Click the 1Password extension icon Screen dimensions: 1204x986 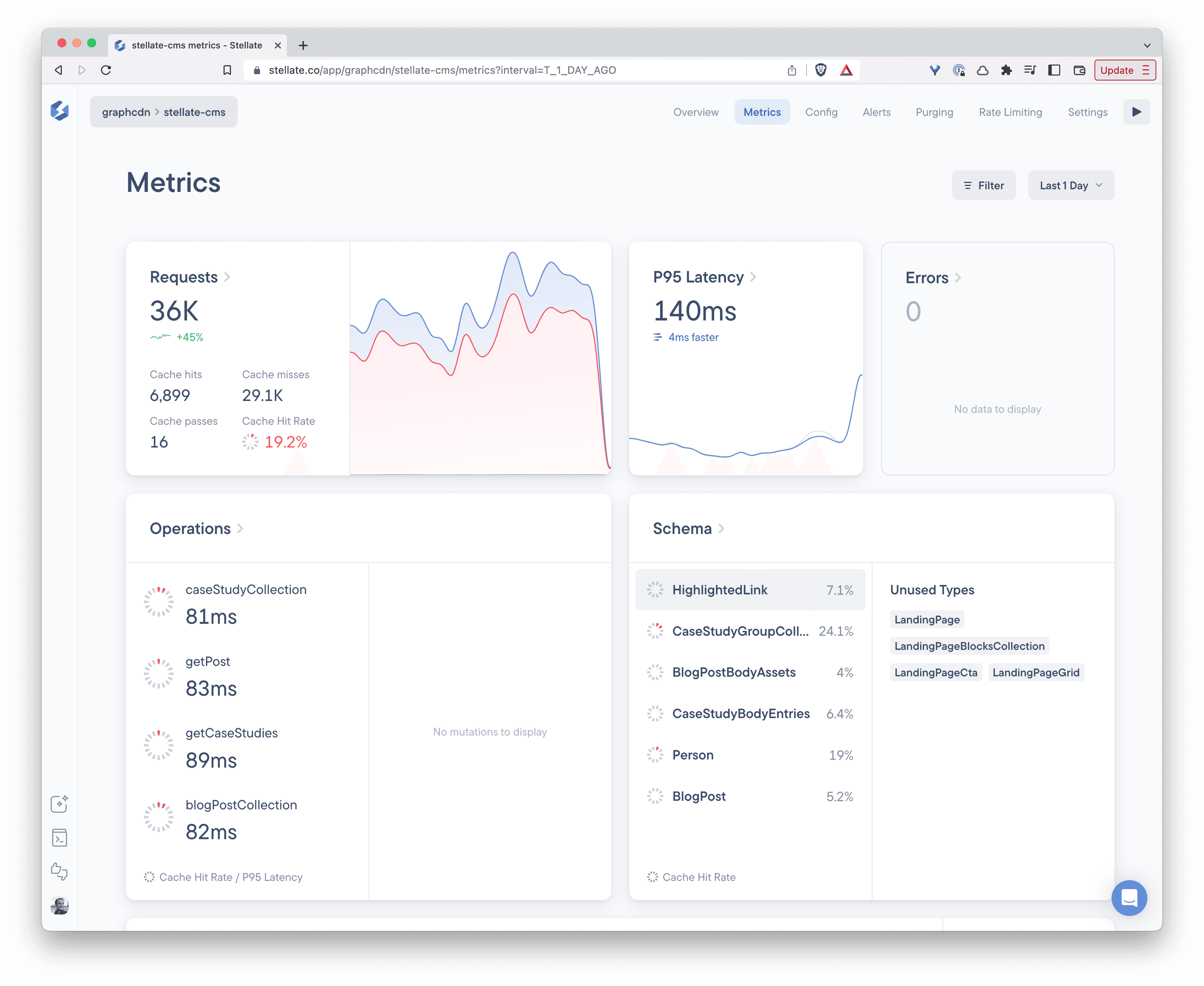[959, 70]
